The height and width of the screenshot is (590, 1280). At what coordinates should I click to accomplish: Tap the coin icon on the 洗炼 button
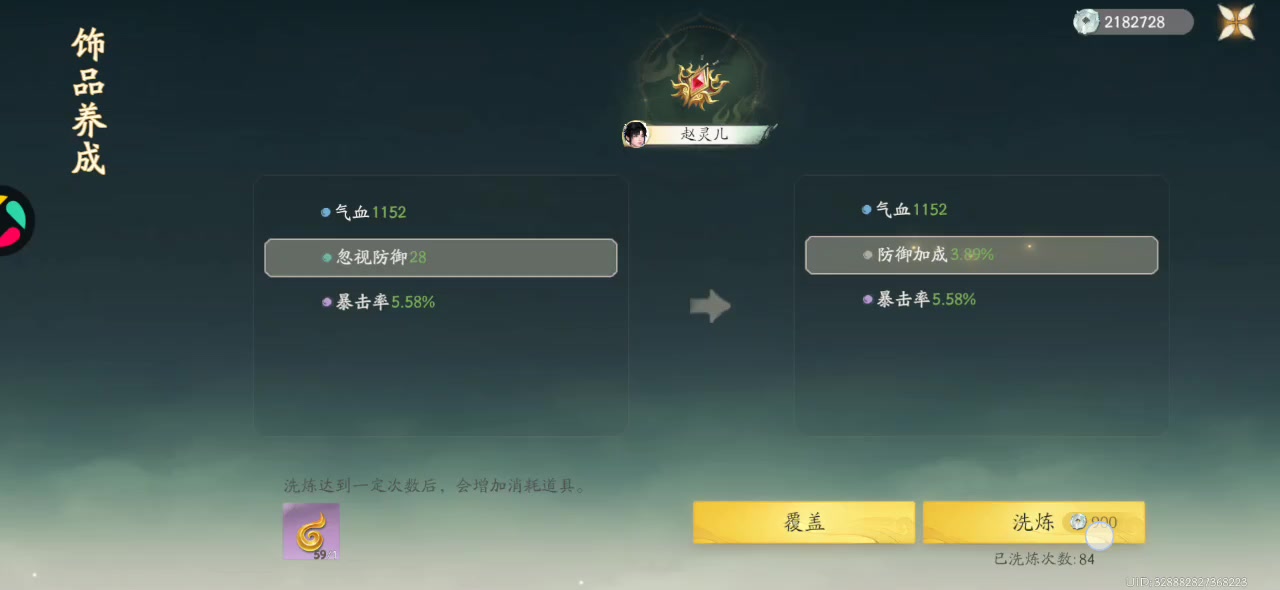tap(1077, 522)
